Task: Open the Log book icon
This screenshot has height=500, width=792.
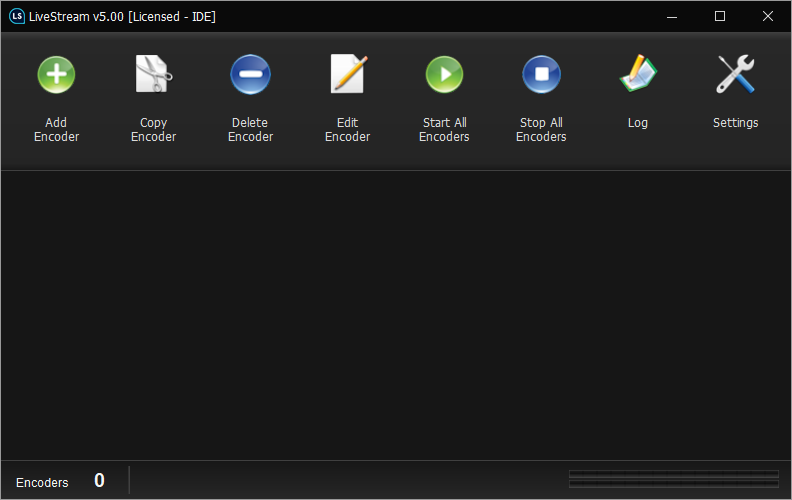Action: tap(638, 73)
